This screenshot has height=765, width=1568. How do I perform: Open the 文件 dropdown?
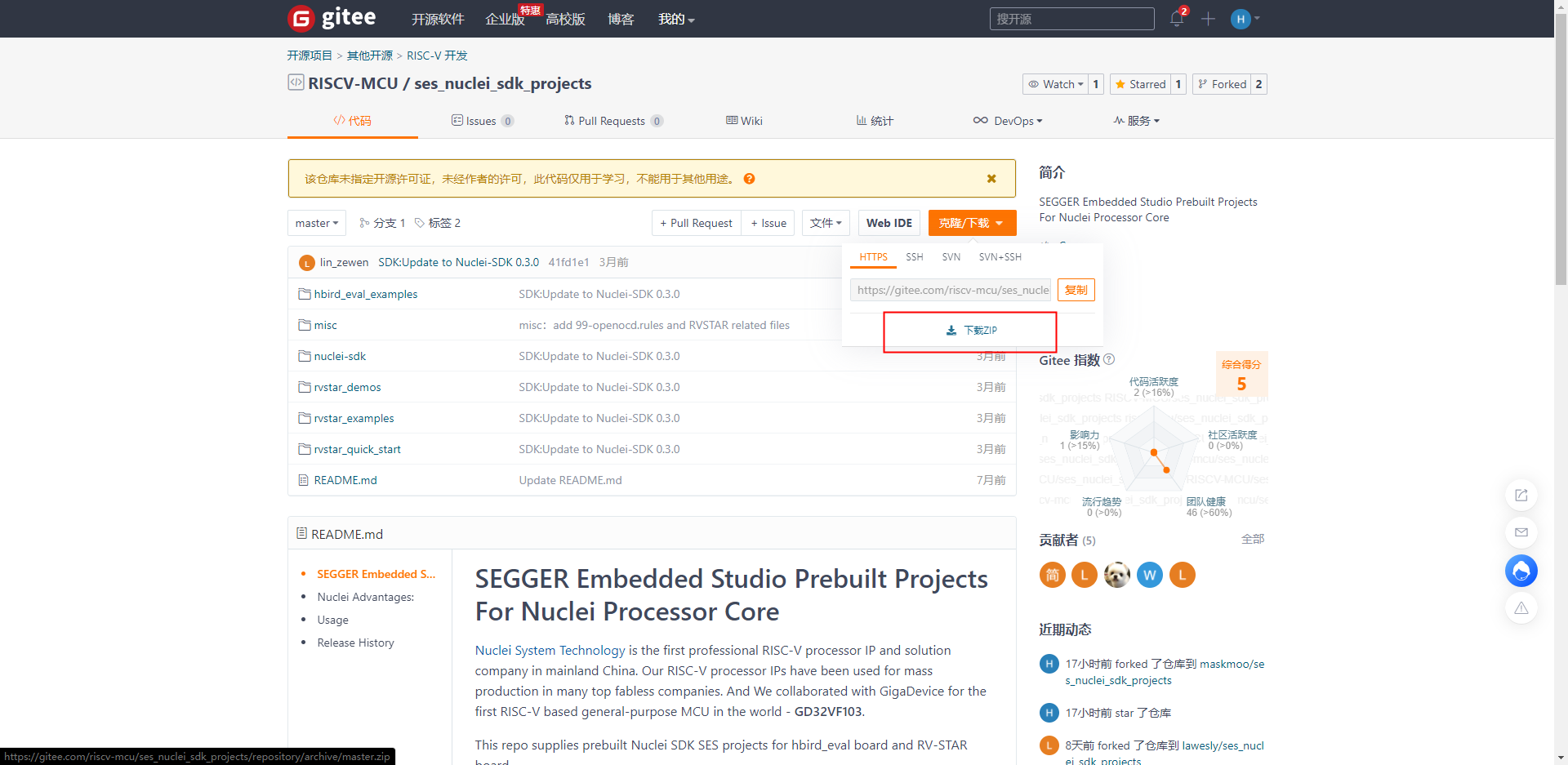click(x=826, y=223)
